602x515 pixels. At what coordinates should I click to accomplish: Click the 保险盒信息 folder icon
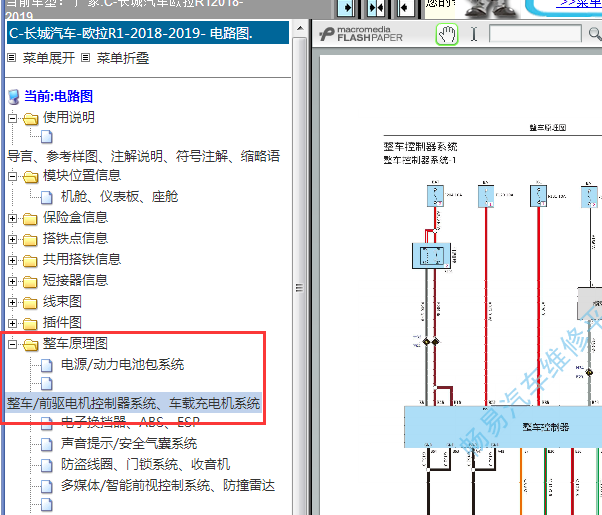click(30, 218)
